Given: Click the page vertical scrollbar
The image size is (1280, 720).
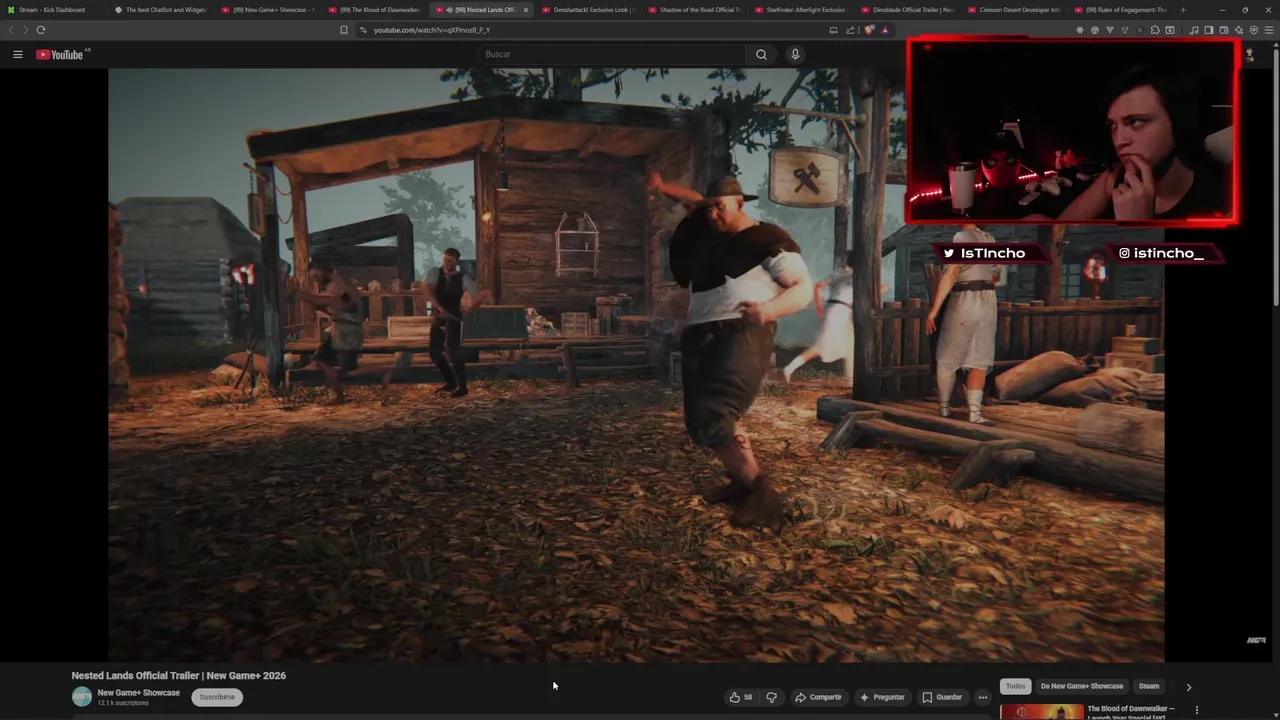Looking at the screenshot, I should (x=1276, y=180).
